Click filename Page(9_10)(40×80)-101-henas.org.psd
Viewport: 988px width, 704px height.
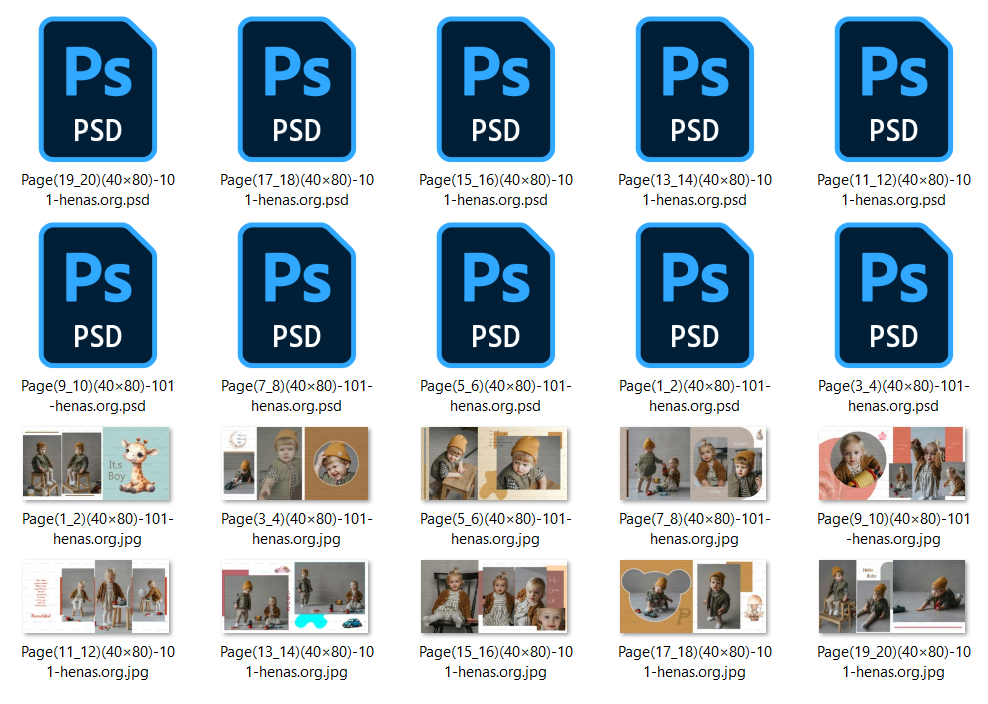point(98,396)
